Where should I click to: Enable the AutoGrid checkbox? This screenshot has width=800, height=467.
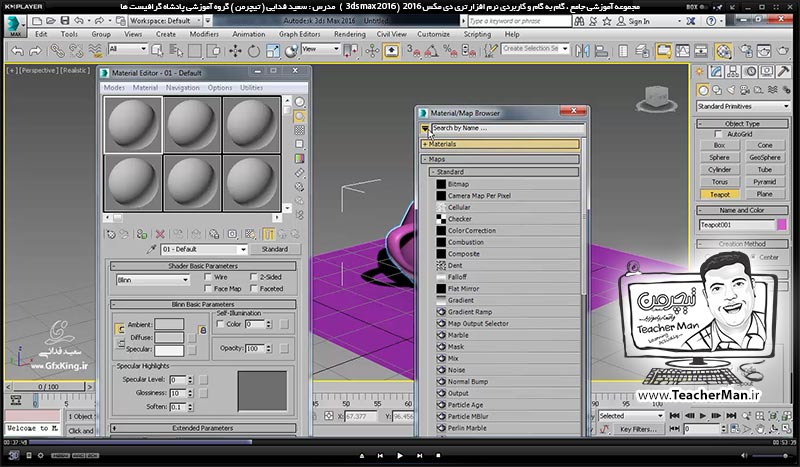(x=718, y=134)
